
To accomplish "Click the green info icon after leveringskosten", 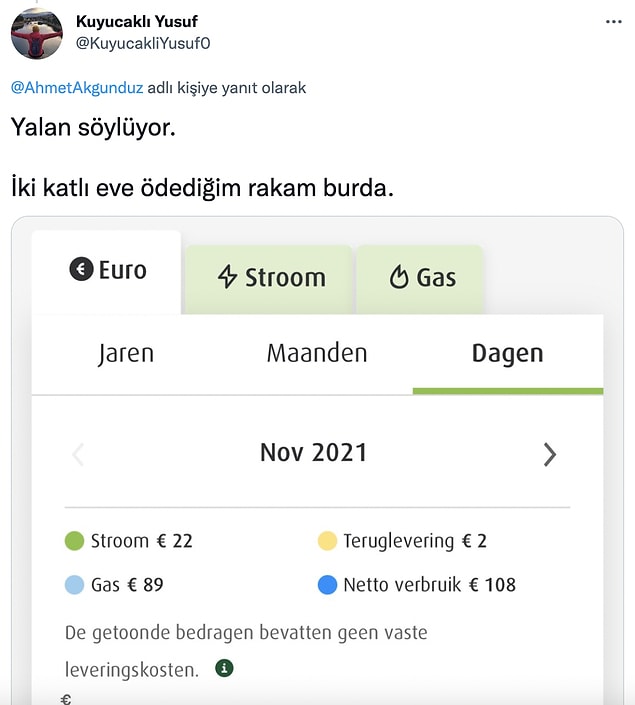I will [x=224, y=668].
